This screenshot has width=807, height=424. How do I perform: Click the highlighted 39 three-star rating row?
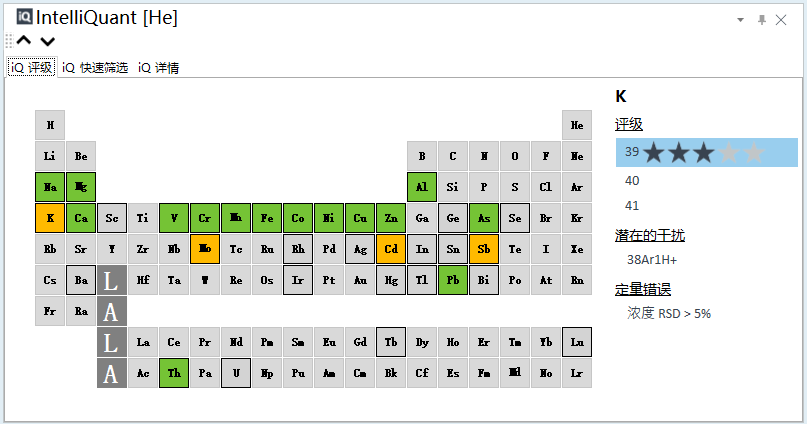click(707, 152)
